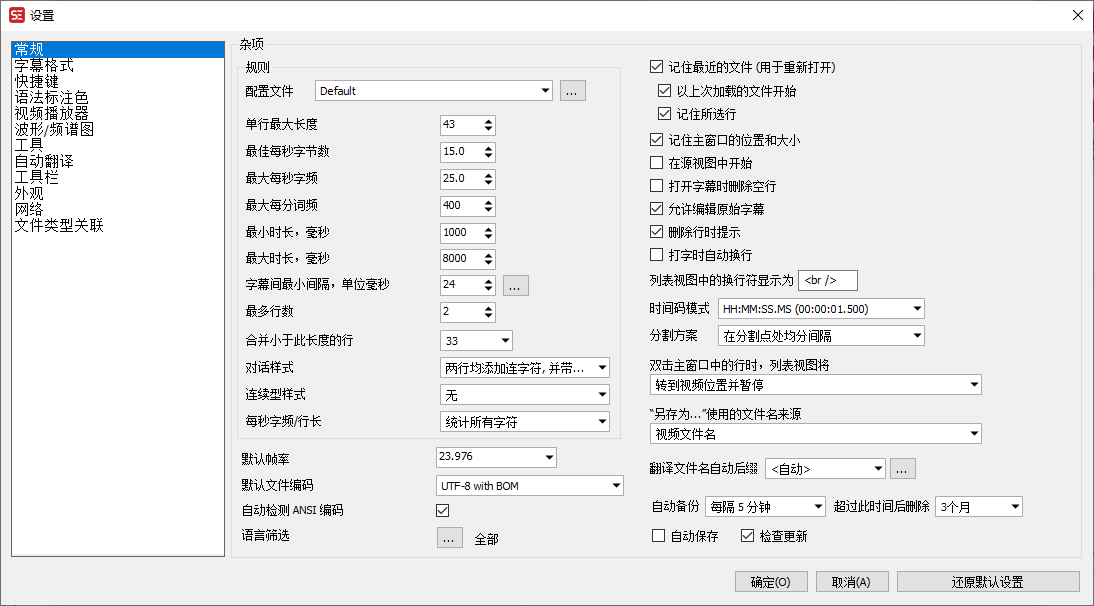This screenshot has width=1094, height=606.
Task: Click the <br /> line break text field
Action: point(827,280)
